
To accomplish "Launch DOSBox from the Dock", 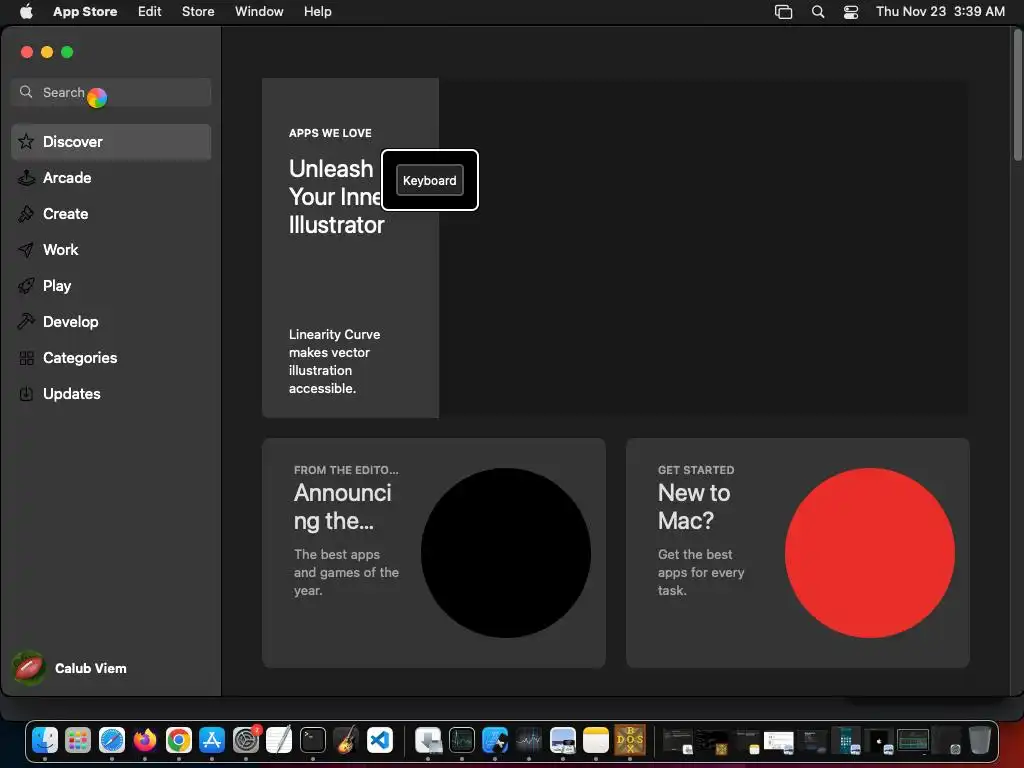I will [x=630, y=740].
